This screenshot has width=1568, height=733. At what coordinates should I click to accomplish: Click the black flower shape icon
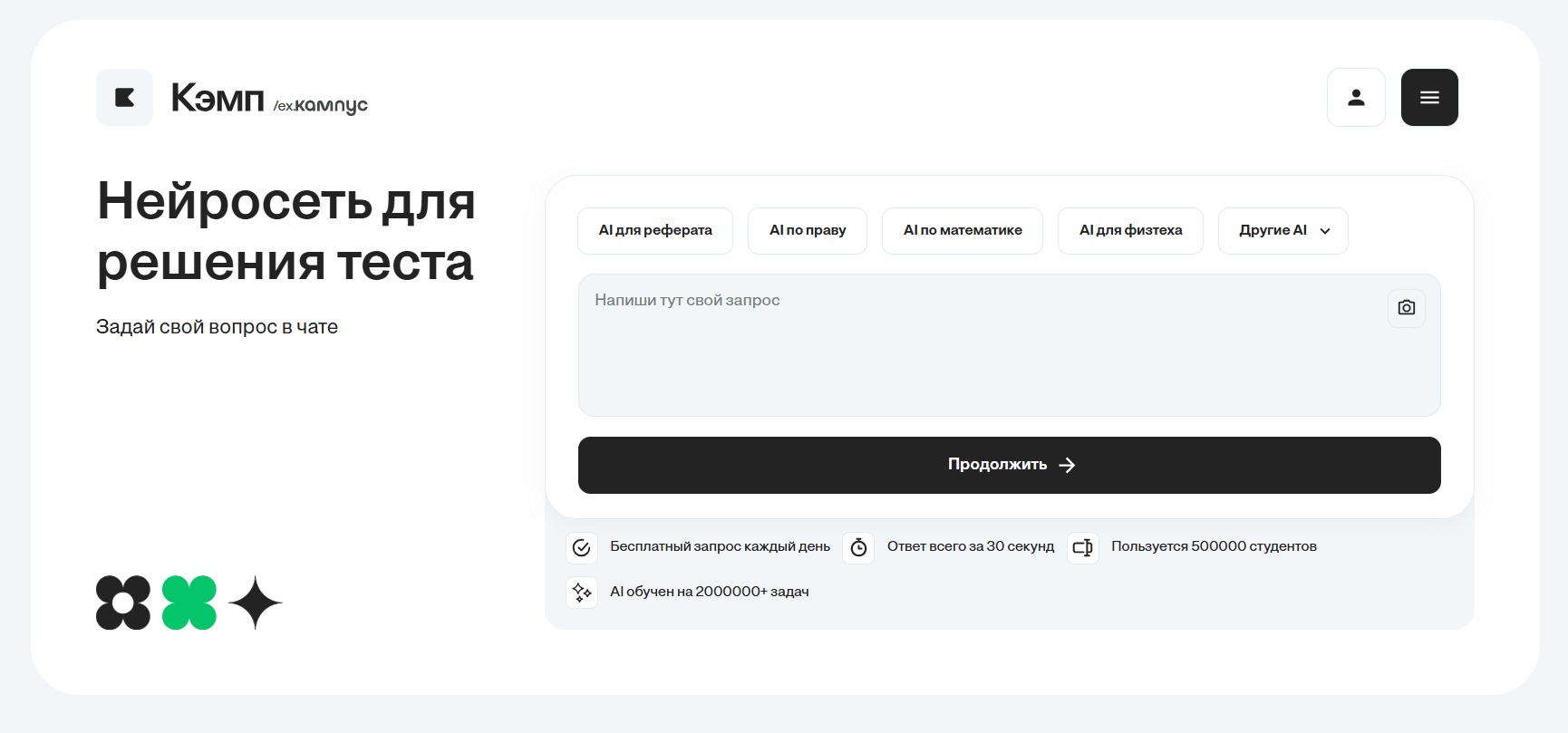point(123,603)
